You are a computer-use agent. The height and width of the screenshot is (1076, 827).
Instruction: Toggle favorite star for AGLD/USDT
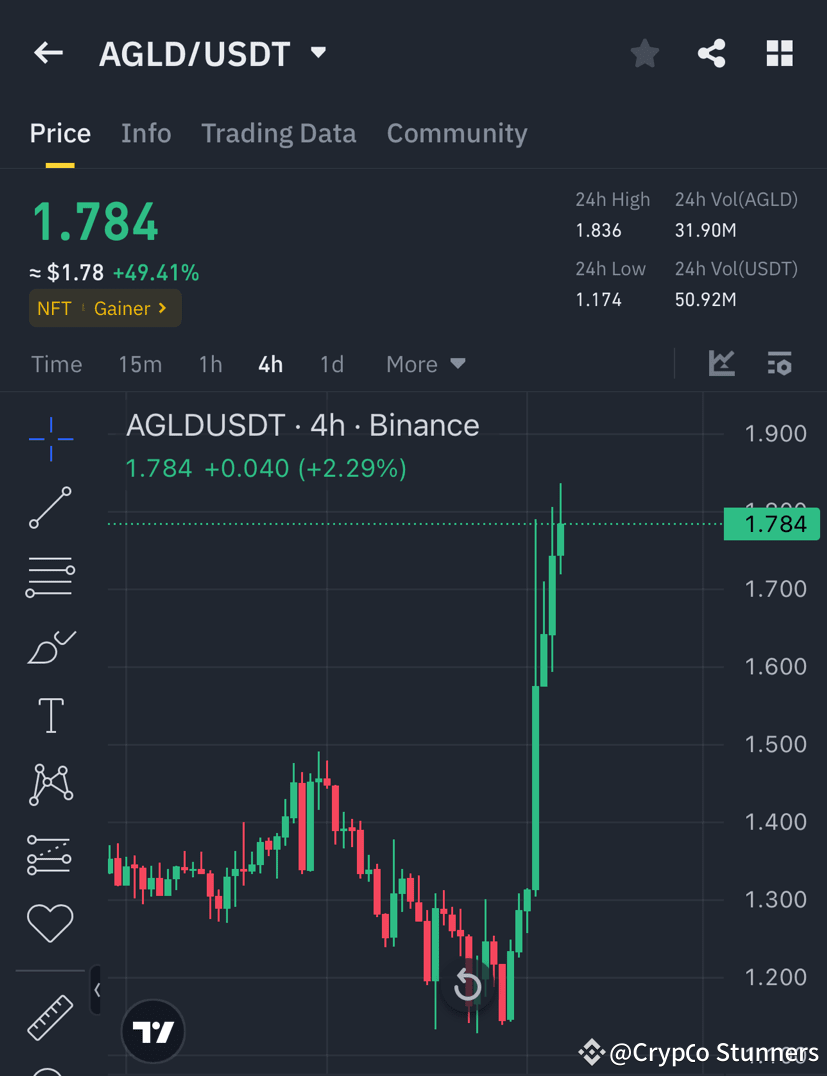tap(644, 53)
